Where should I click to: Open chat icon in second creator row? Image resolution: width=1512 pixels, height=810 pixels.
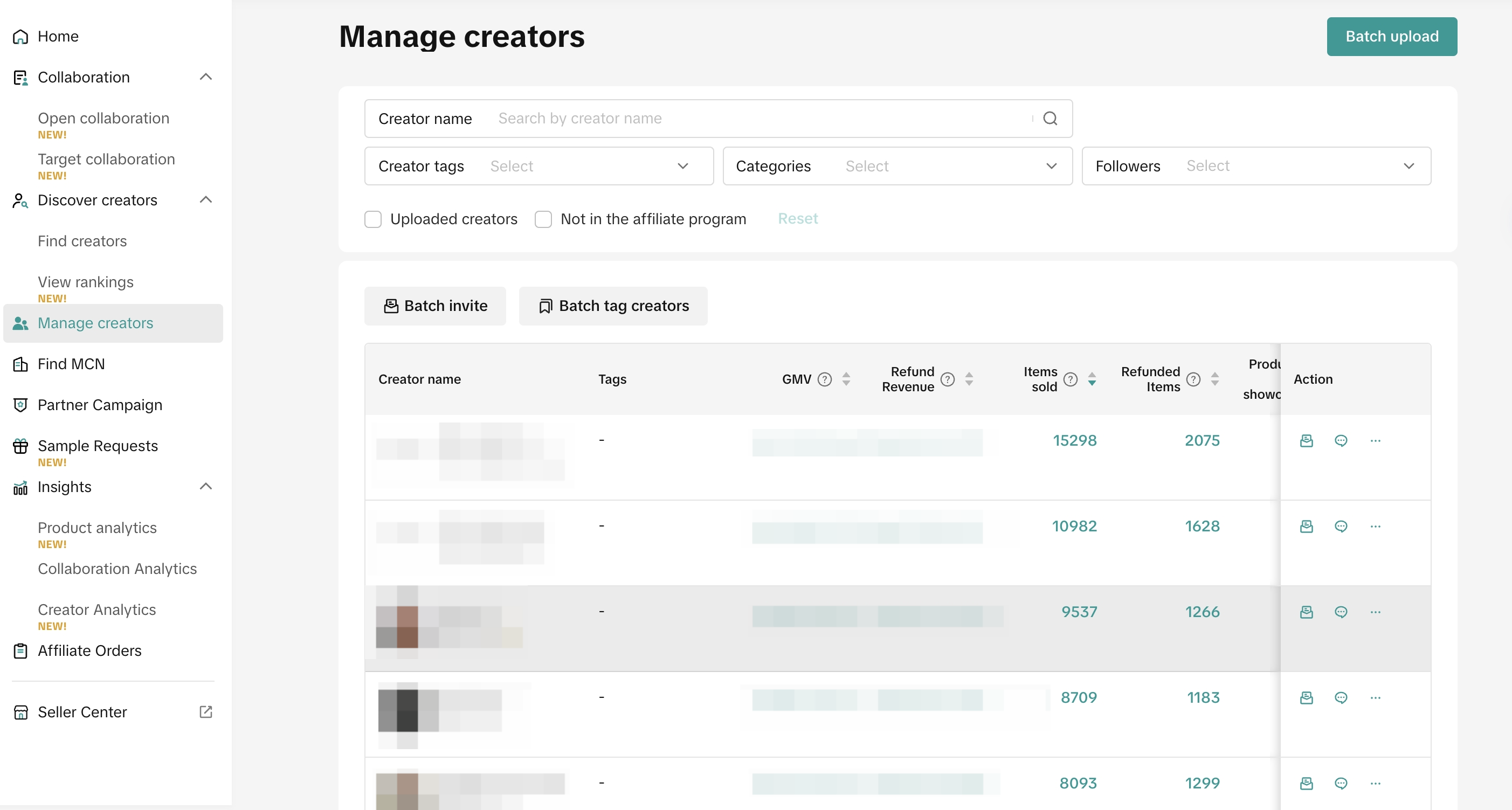point(1341,526)
